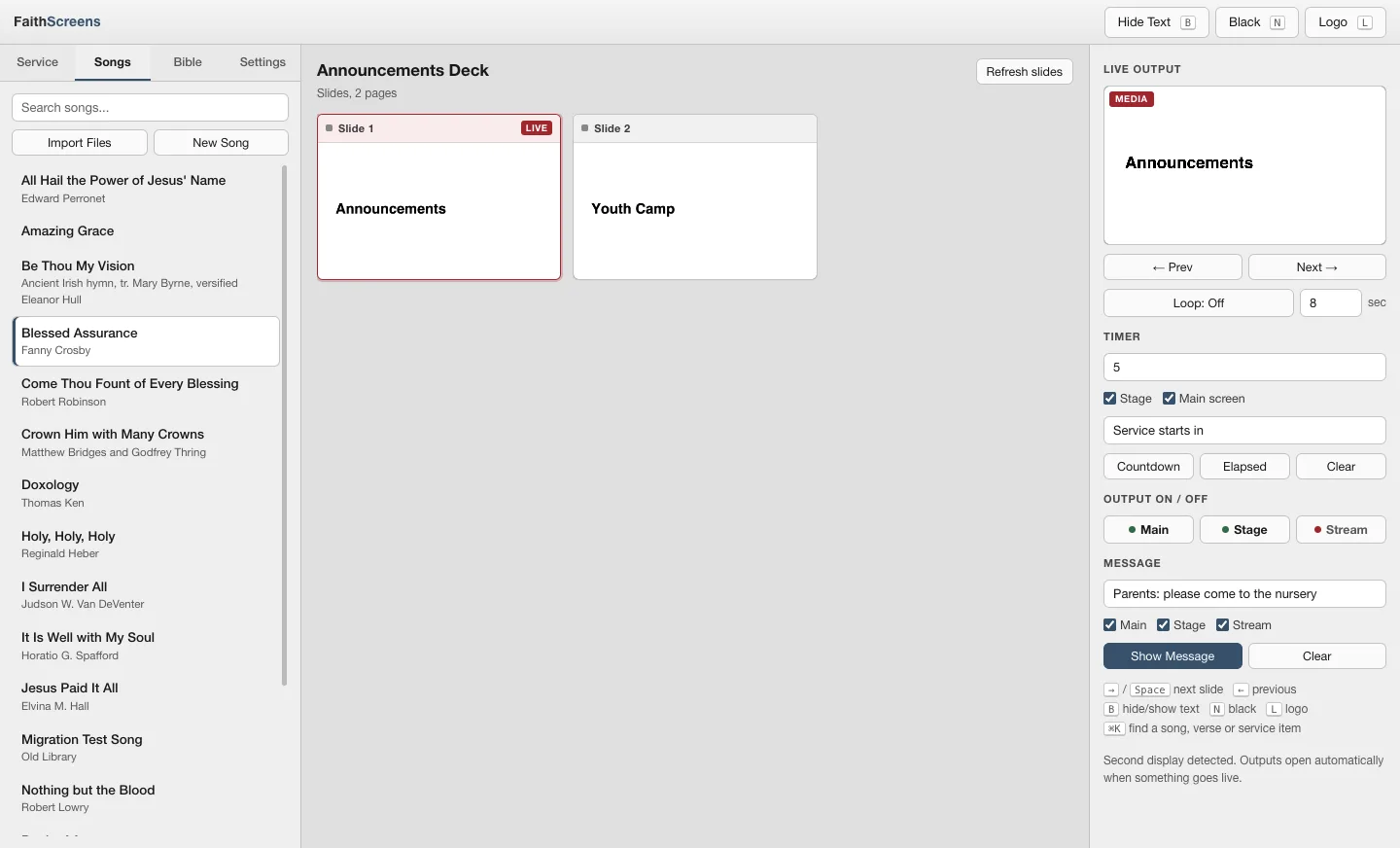
Task: Select the song Amazing Grace
Action: point(146,231)
